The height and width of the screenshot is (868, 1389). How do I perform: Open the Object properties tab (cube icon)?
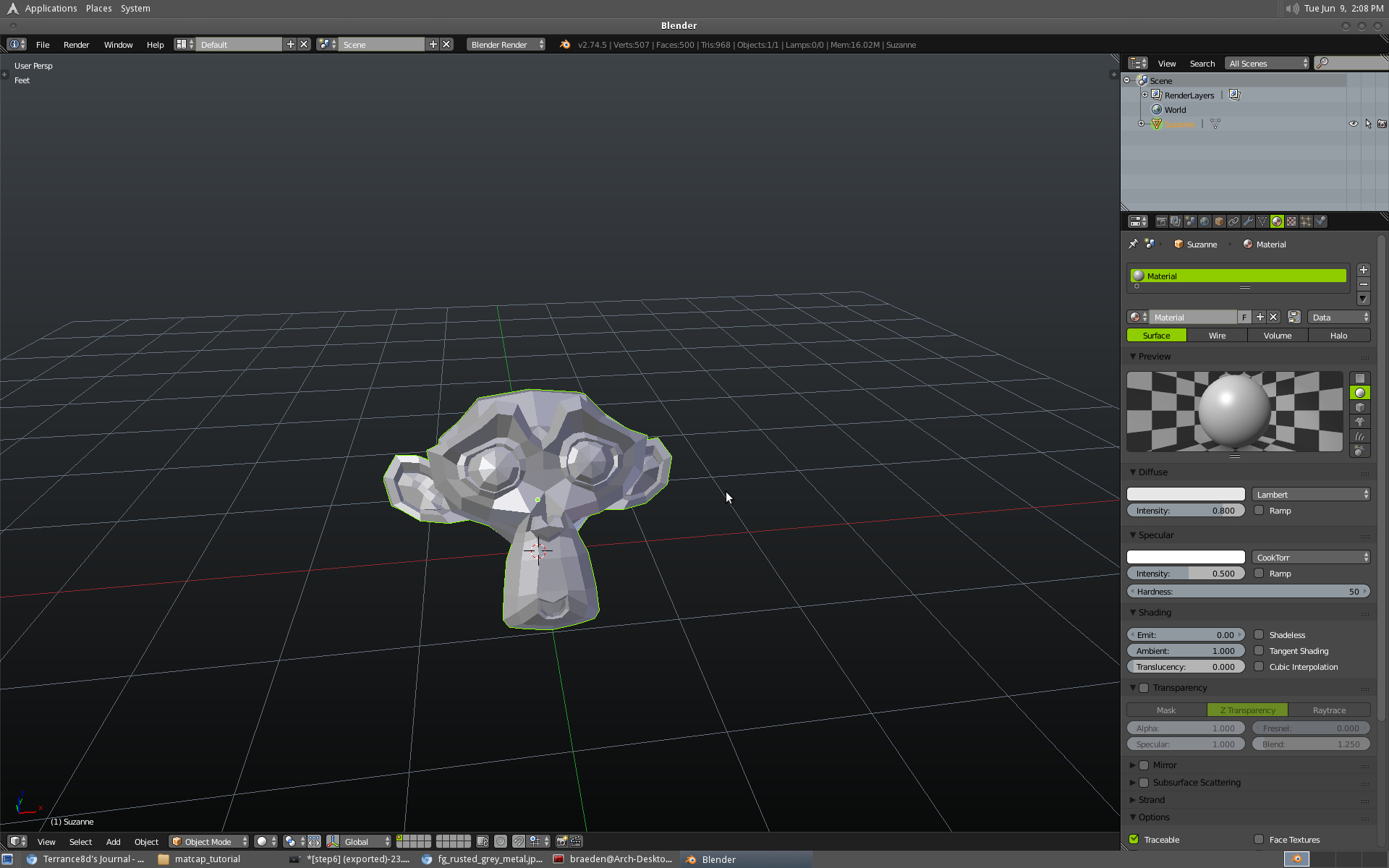(1219, 221)
